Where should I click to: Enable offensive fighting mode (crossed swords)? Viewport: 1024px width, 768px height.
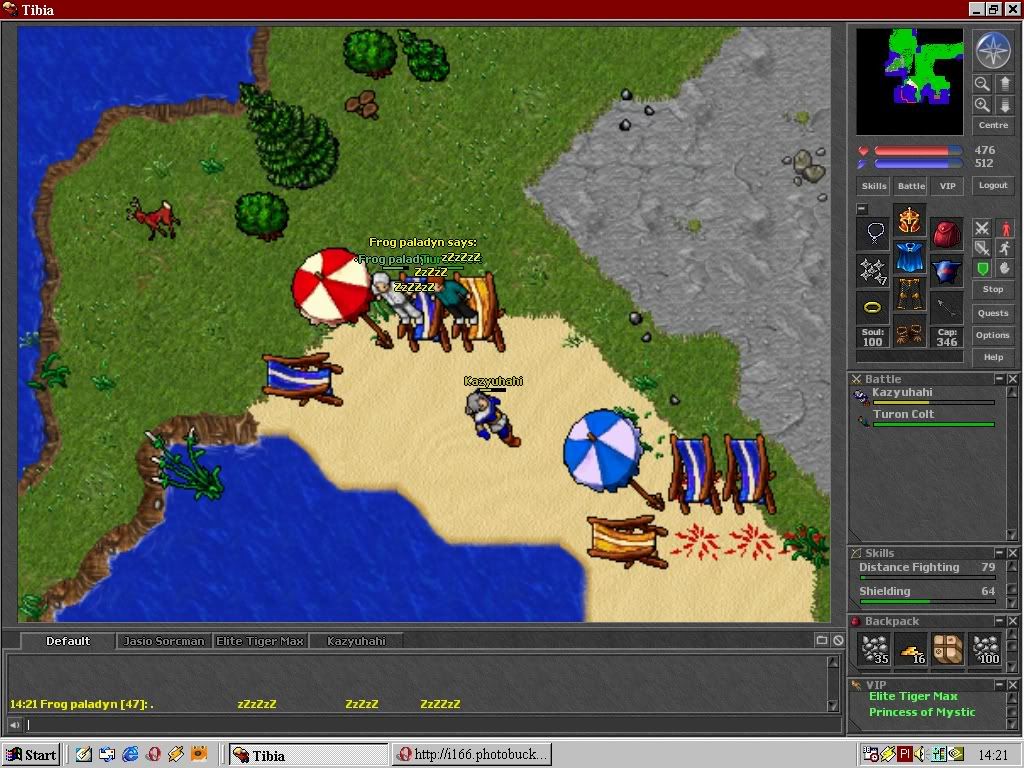982,228
